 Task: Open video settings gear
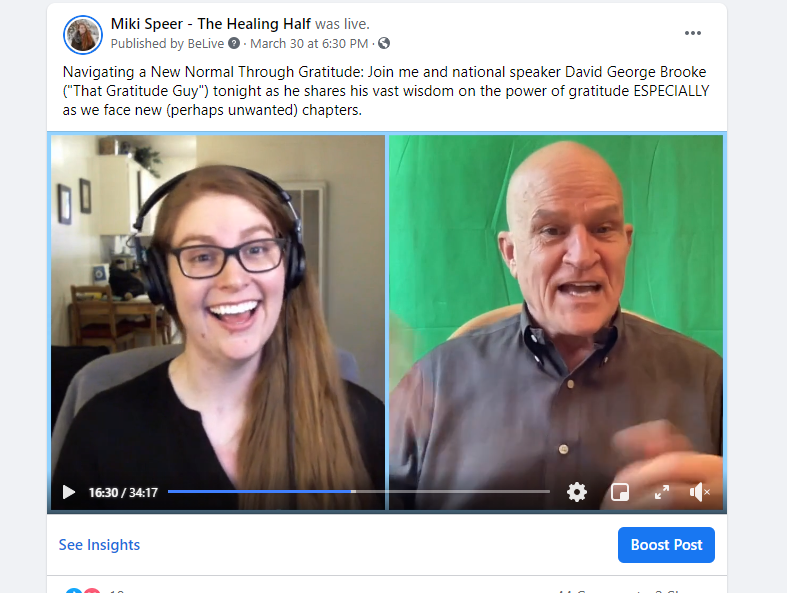click(x=577, y=492)
